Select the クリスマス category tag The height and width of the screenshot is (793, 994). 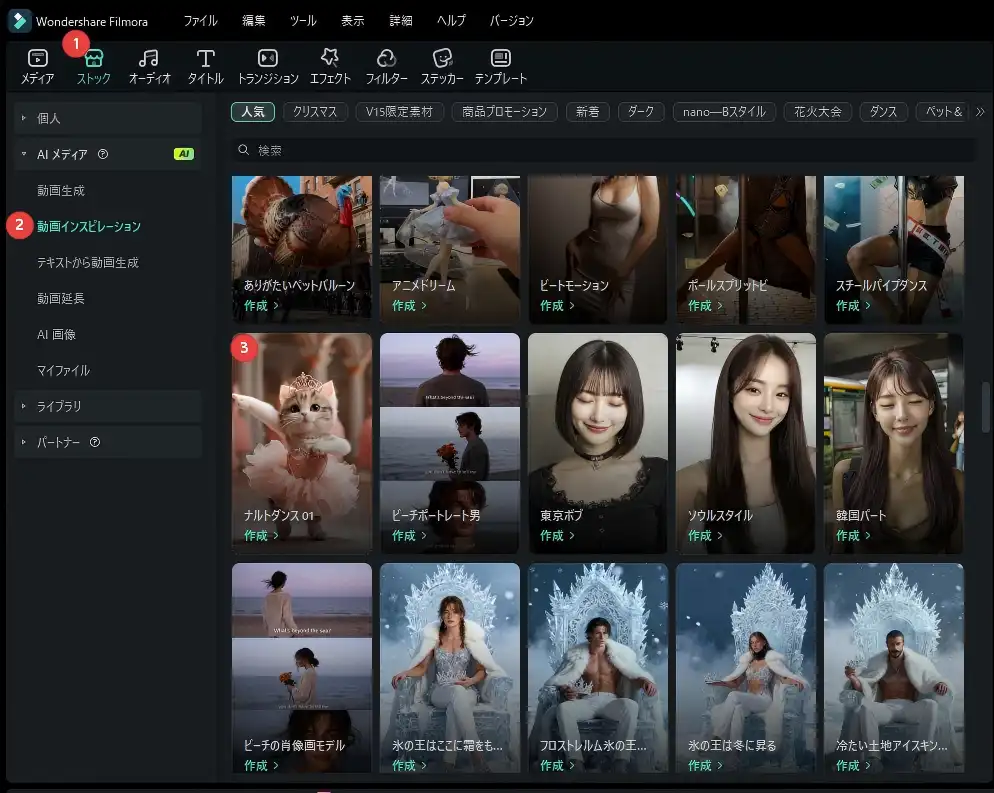(x=315, y=112)
